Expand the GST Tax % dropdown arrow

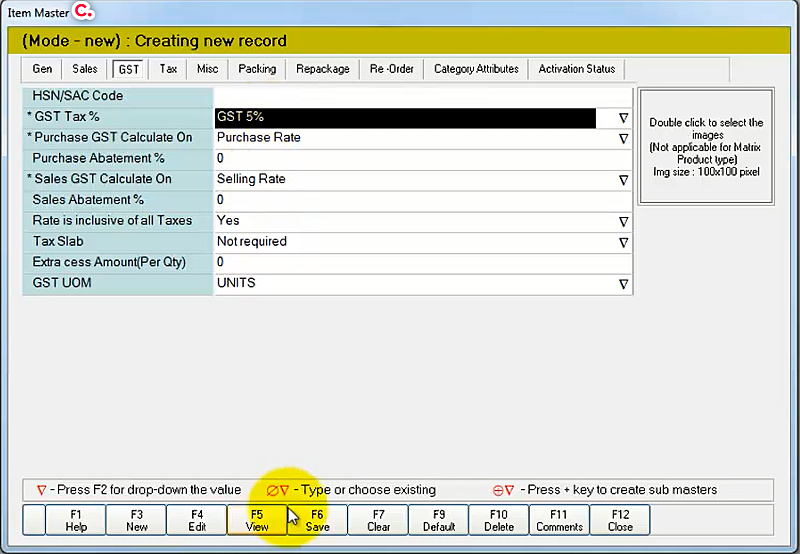pyautogui.click(x=623, y=118)
